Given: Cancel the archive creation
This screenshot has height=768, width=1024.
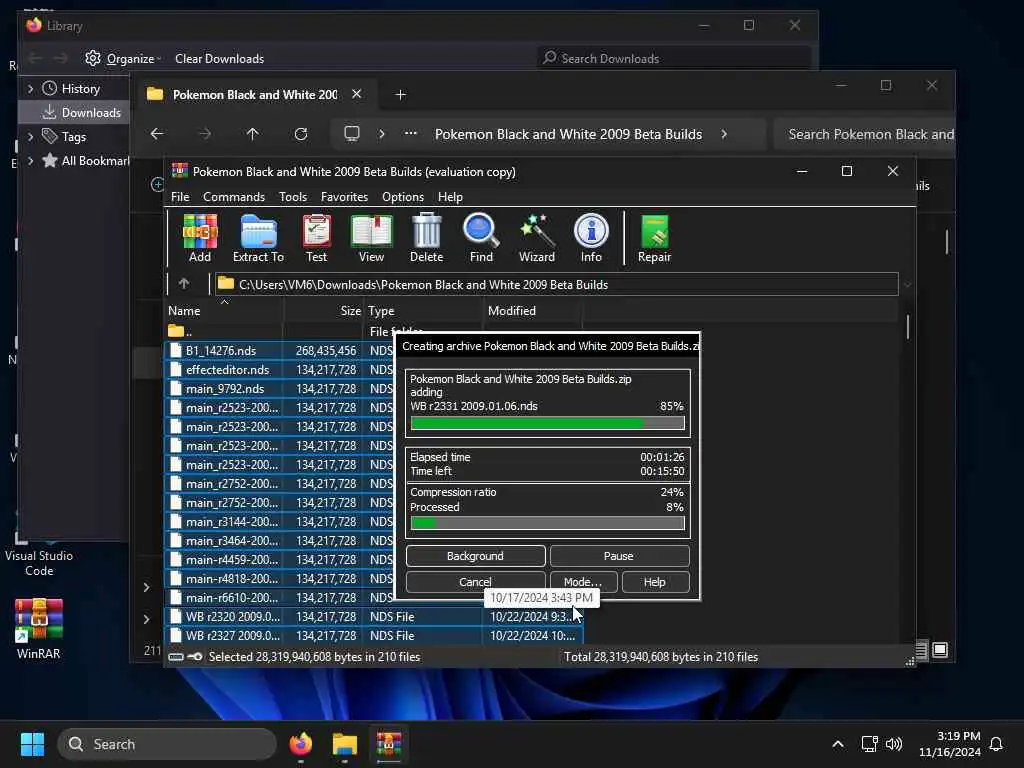Looking at the screenshot, I should (475, 581).
